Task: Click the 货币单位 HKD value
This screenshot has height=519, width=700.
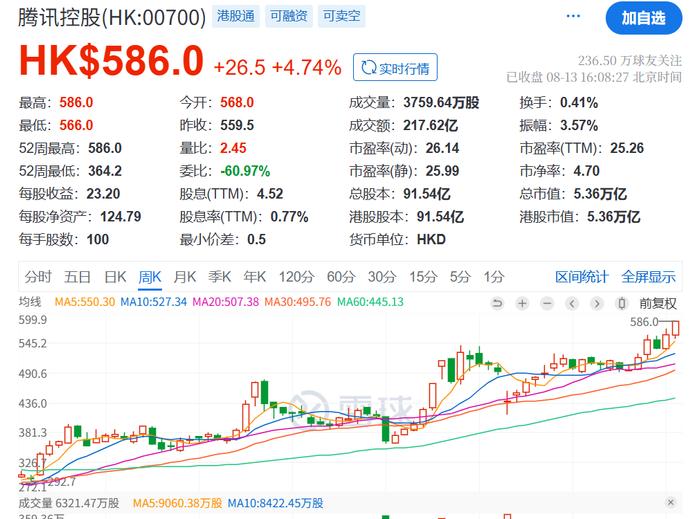Action: pos(431,239)
